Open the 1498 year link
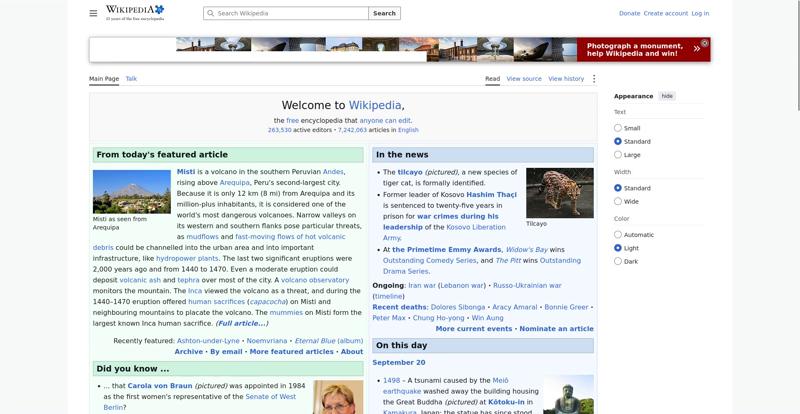The height and width of the screenshot is (414, 800). click(391, 380)
